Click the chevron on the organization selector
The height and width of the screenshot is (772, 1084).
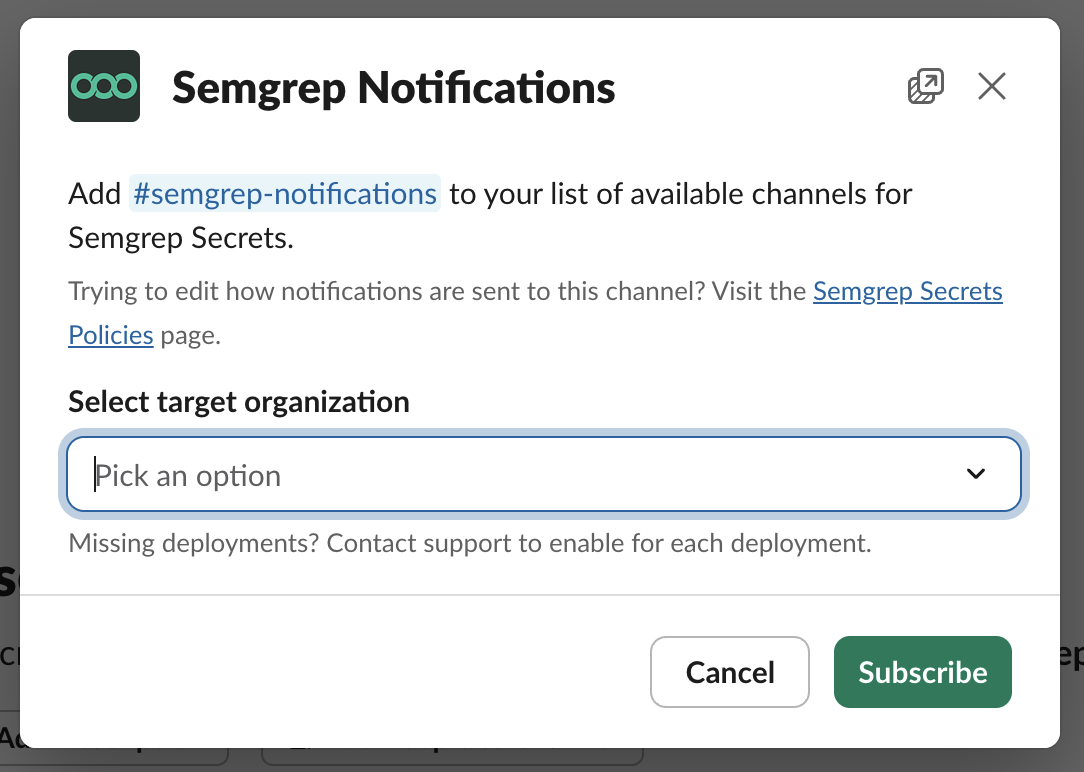pos(976,474)
